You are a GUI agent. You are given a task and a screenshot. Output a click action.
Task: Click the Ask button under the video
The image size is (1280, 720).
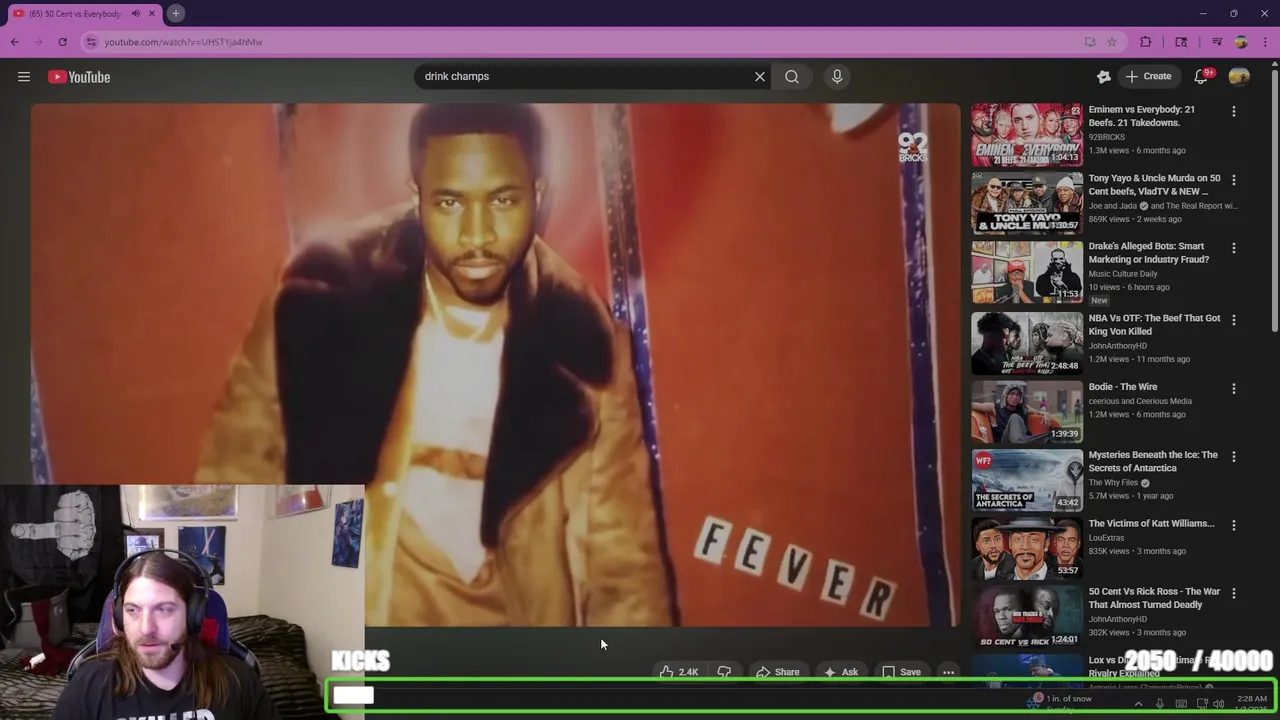840,672
